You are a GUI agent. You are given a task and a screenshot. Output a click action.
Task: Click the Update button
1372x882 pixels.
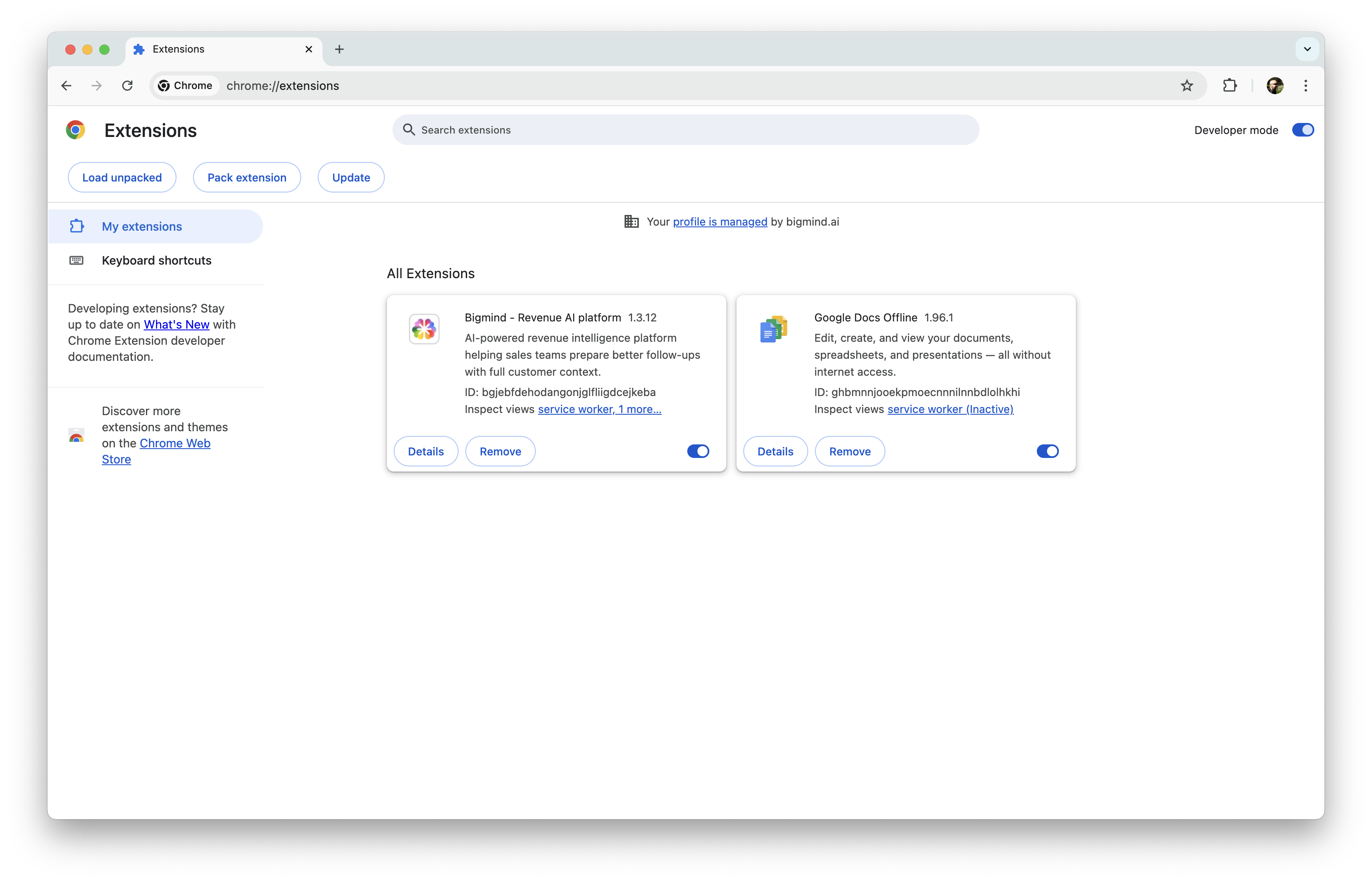pyautogui.click(x=351, y=178)
